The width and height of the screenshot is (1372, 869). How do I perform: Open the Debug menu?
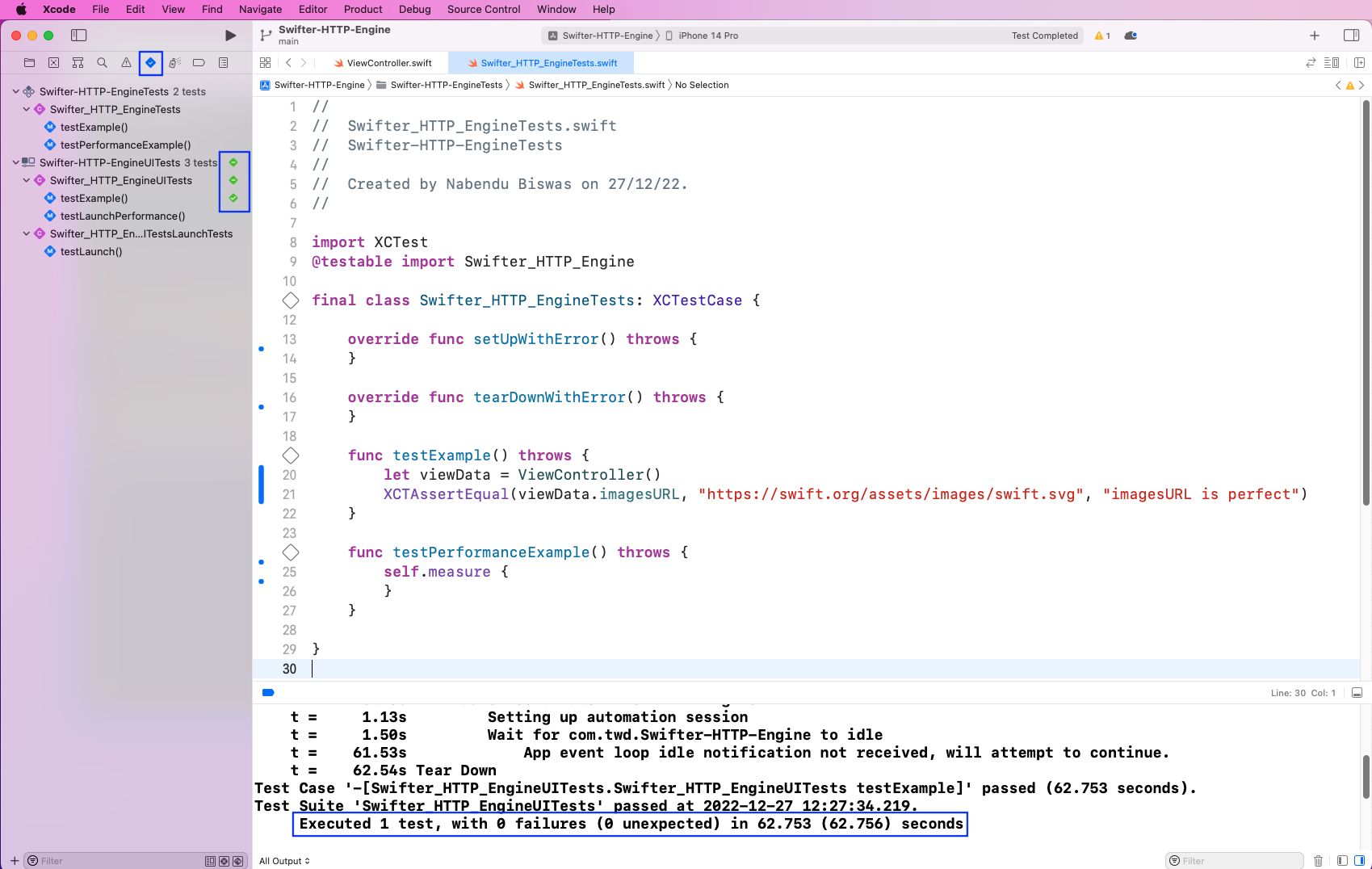click(414, 9)
